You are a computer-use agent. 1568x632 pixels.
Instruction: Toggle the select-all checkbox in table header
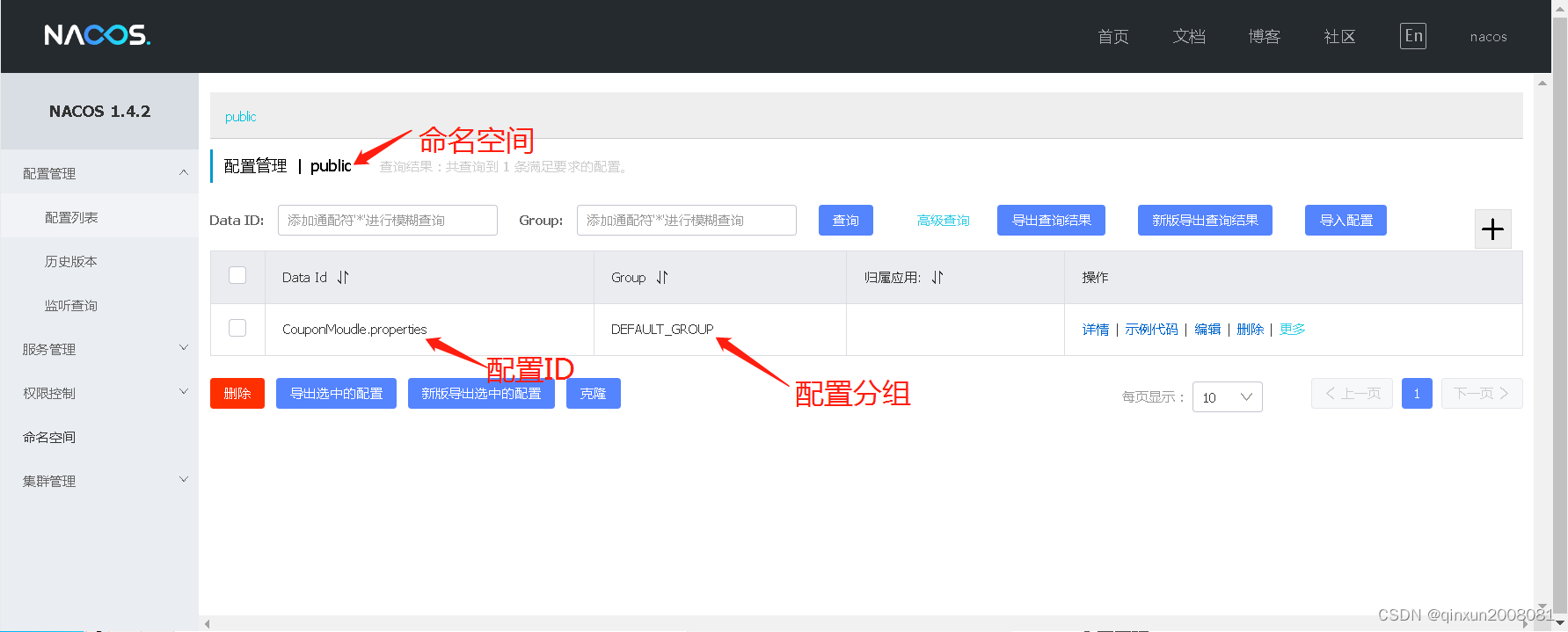[237, 275]
